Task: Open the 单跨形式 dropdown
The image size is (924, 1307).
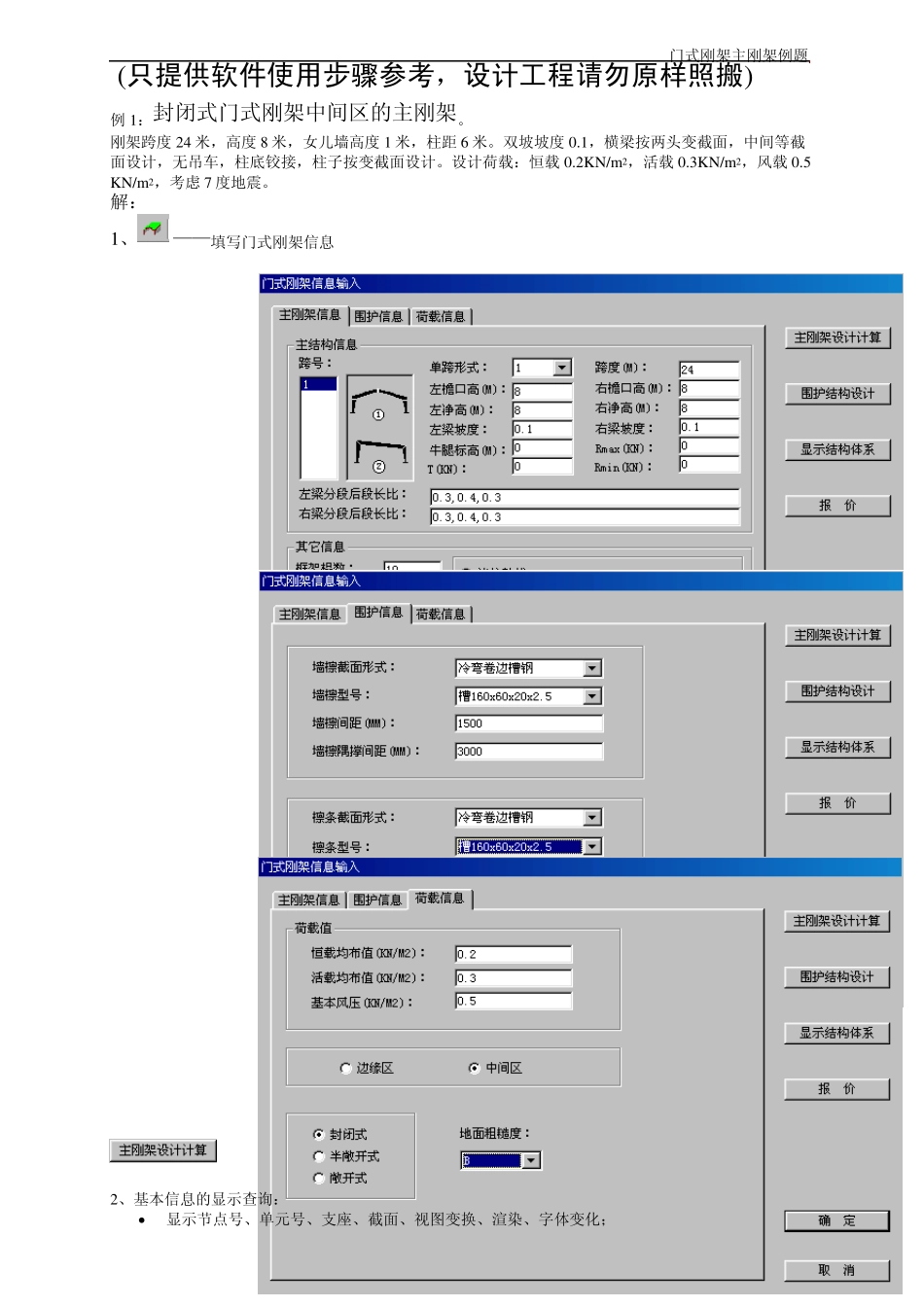Action: pos(562,368)
